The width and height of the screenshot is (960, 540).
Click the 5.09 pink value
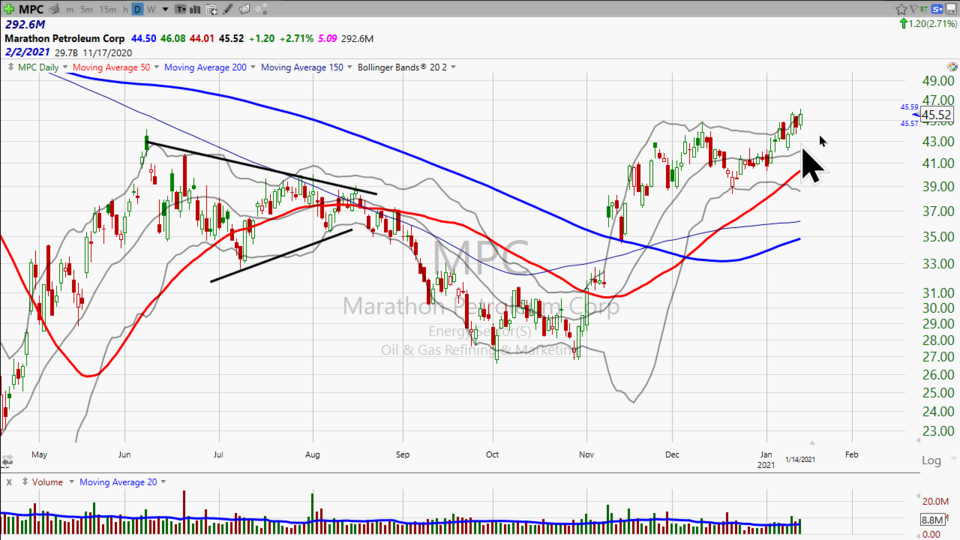point(328,39)
